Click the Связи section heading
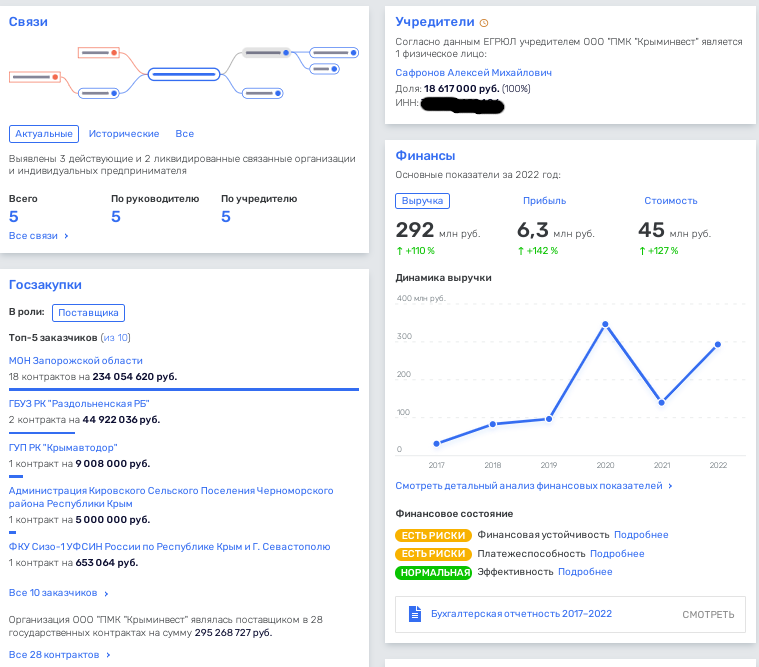 tap(28, 22)
